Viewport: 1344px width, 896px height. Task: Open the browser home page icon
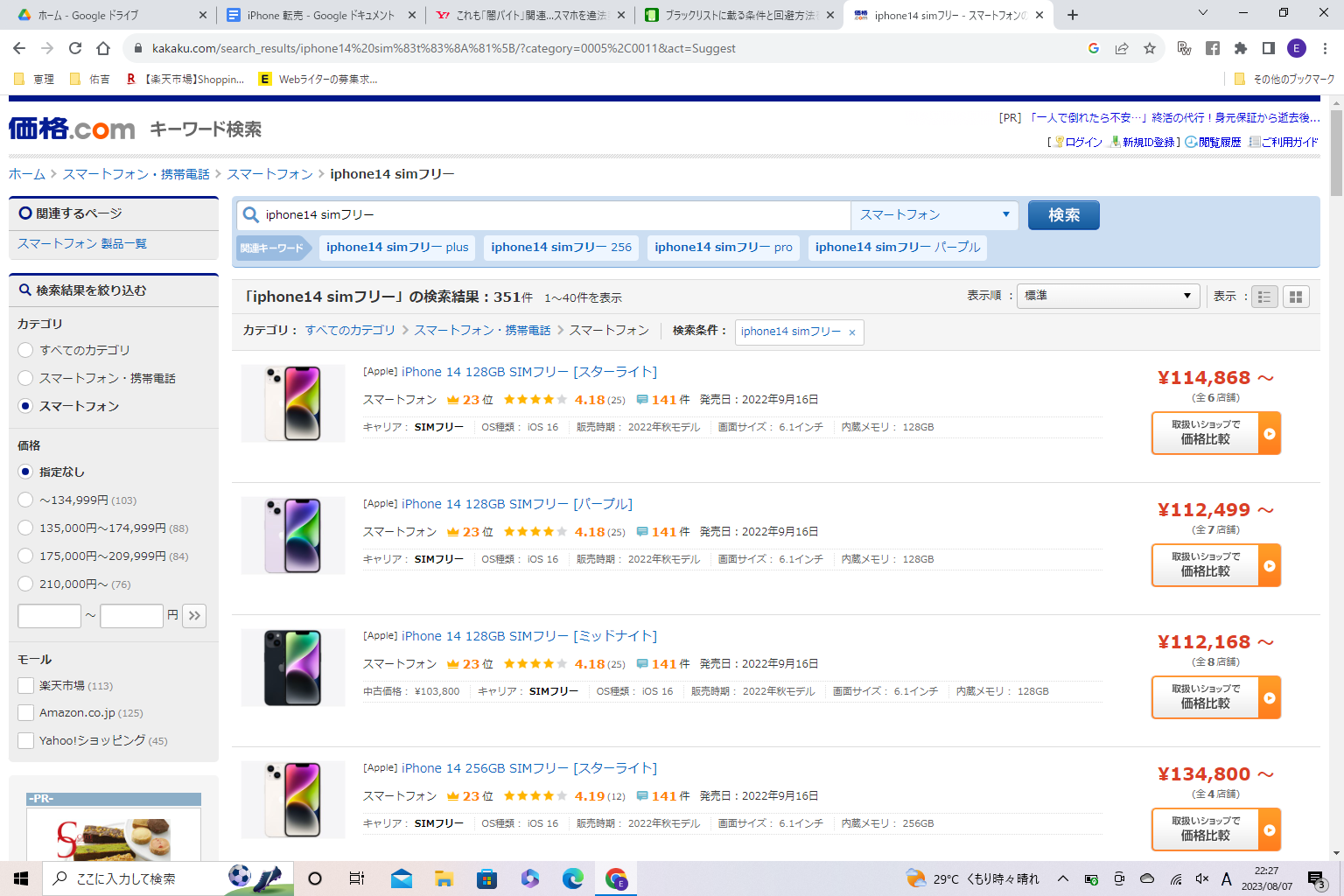tap(103, 48)
